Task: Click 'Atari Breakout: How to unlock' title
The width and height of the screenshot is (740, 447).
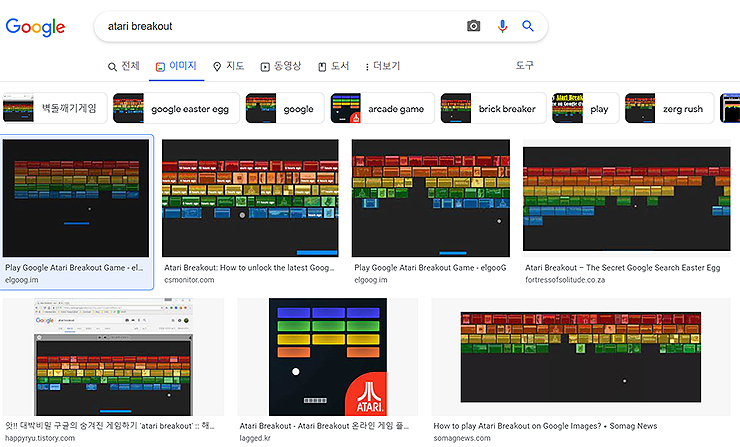Action: point(249,268)
